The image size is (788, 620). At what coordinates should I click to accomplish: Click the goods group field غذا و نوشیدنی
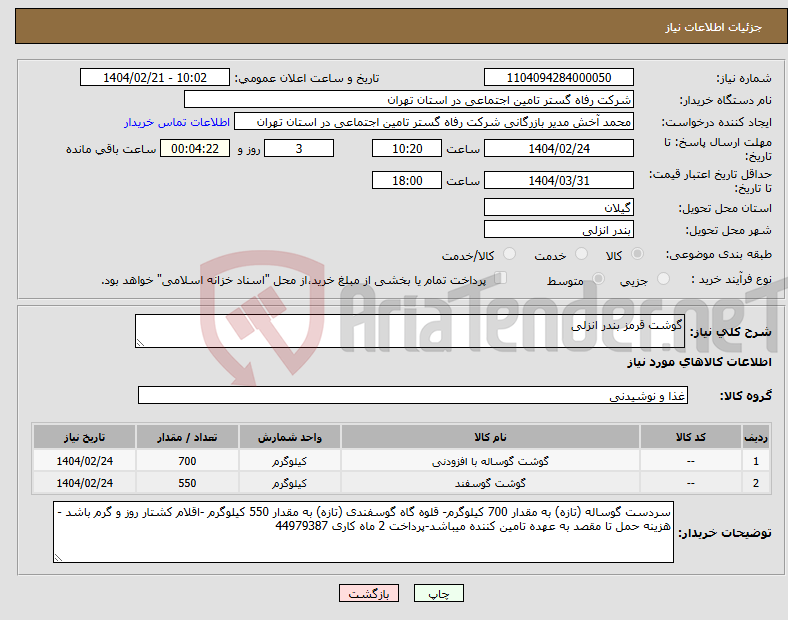[x=413, y=395]
